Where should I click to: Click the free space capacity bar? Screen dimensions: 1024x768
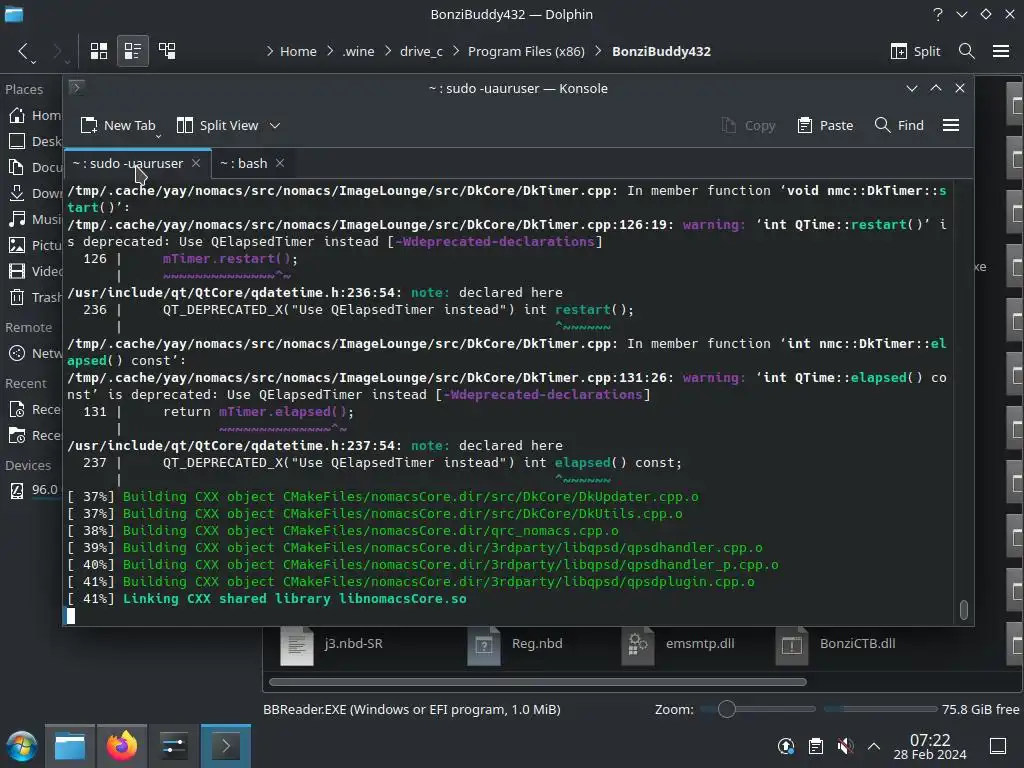[880, 709]
